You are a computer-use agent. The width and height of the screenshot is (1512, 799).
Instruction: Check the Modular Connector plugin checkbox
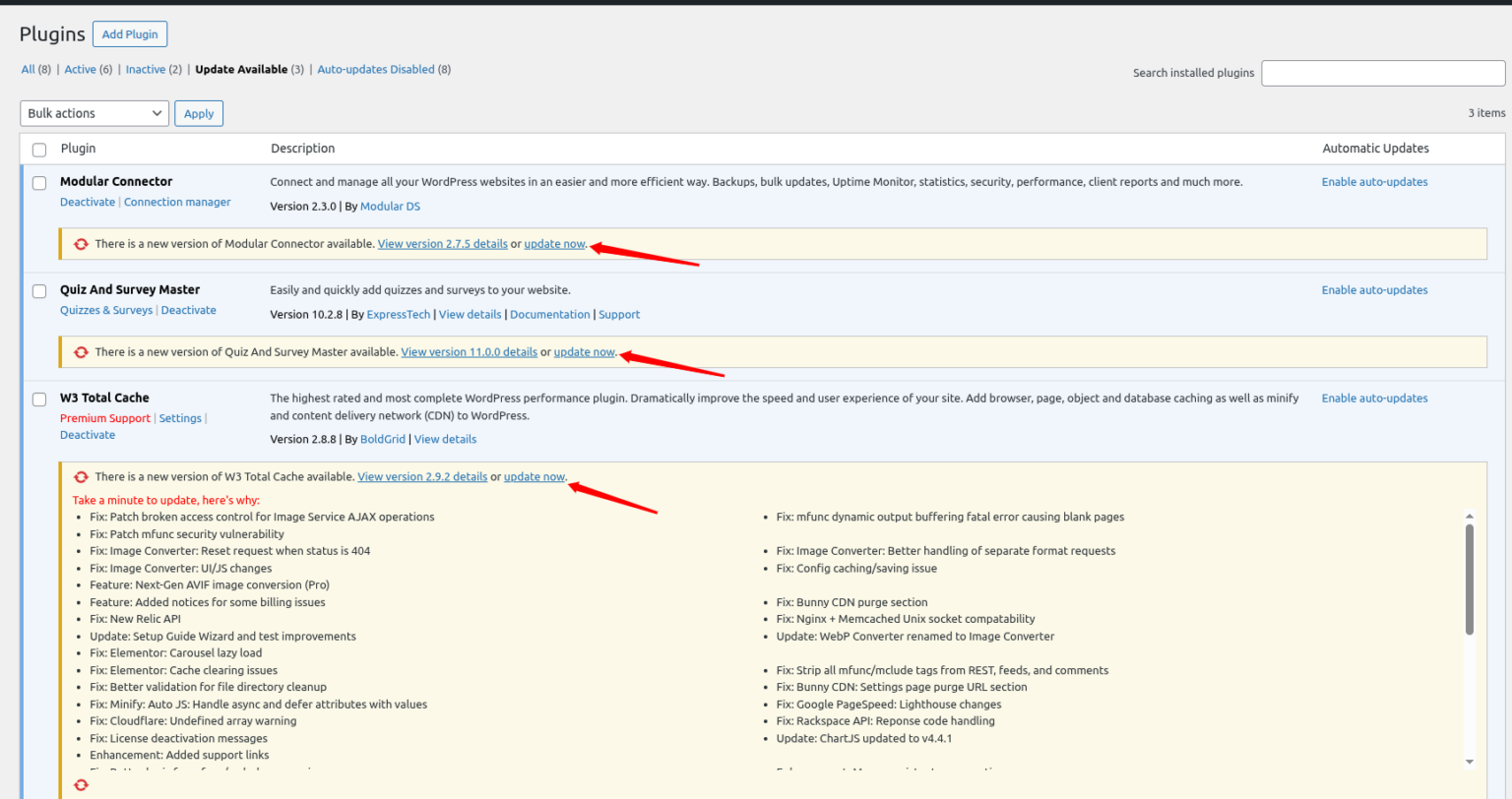click(x=39, y=183)
